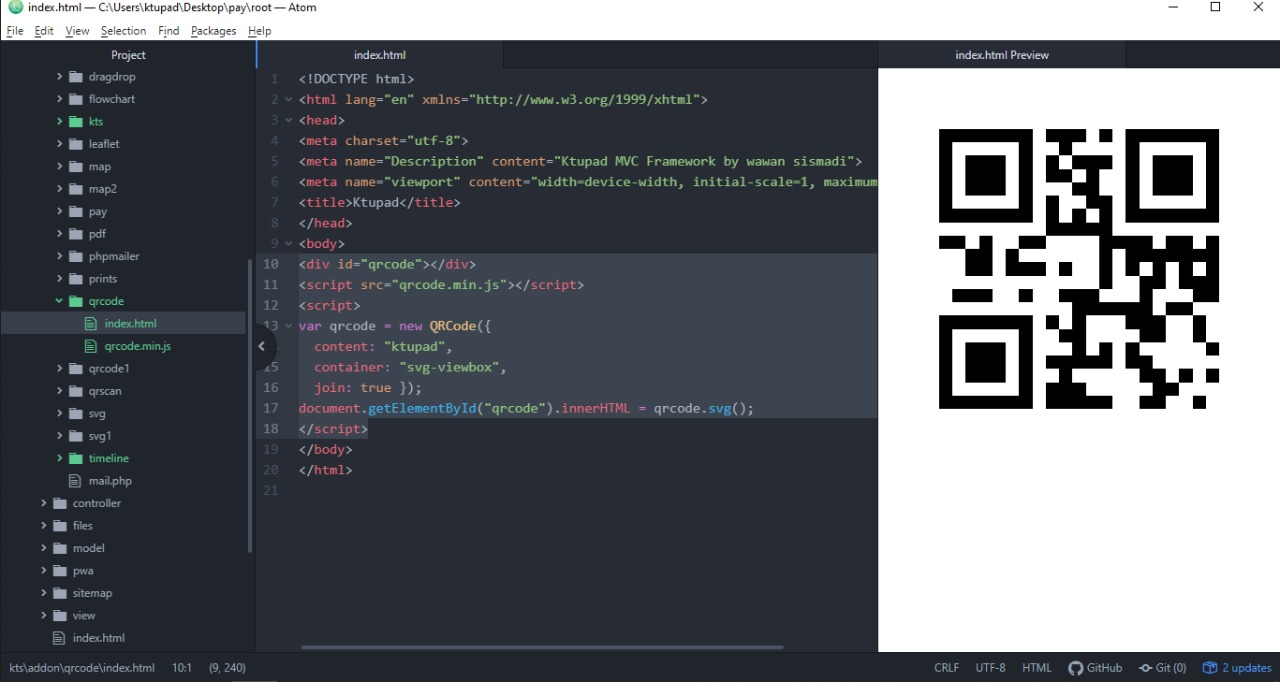
Task: Switch to the index.html Preview tab
Action: click(1001, 55)
